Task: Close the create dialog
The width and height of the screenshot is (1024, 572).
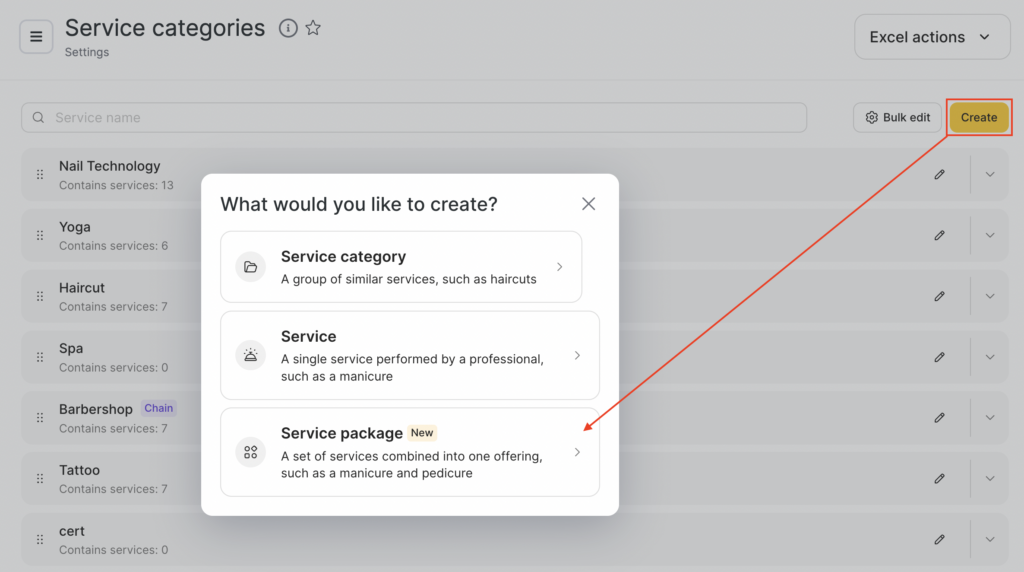Action: (x=588, y=204)
